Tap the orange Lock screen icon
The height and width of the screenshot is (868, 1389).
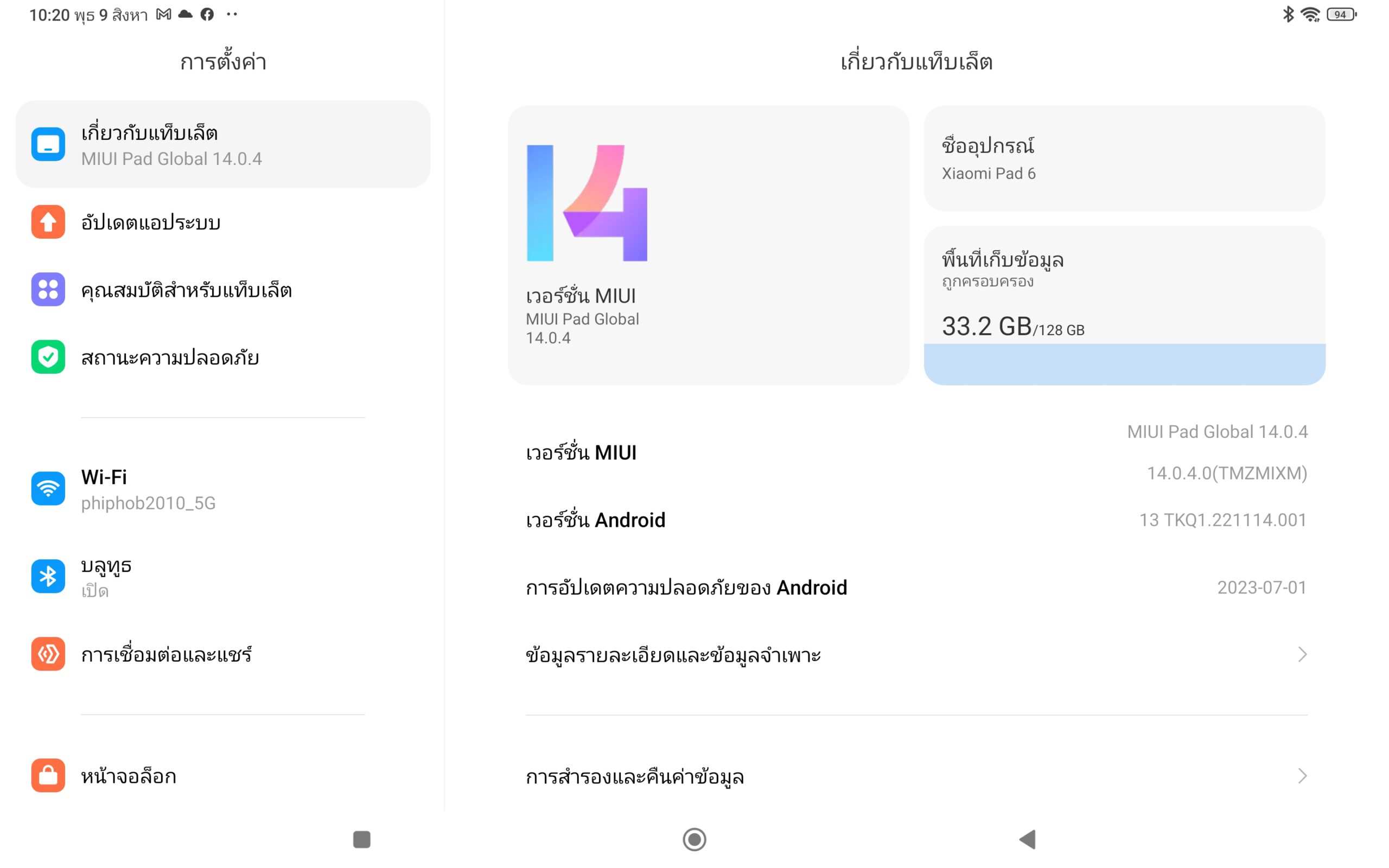click(x=48, y=776)
